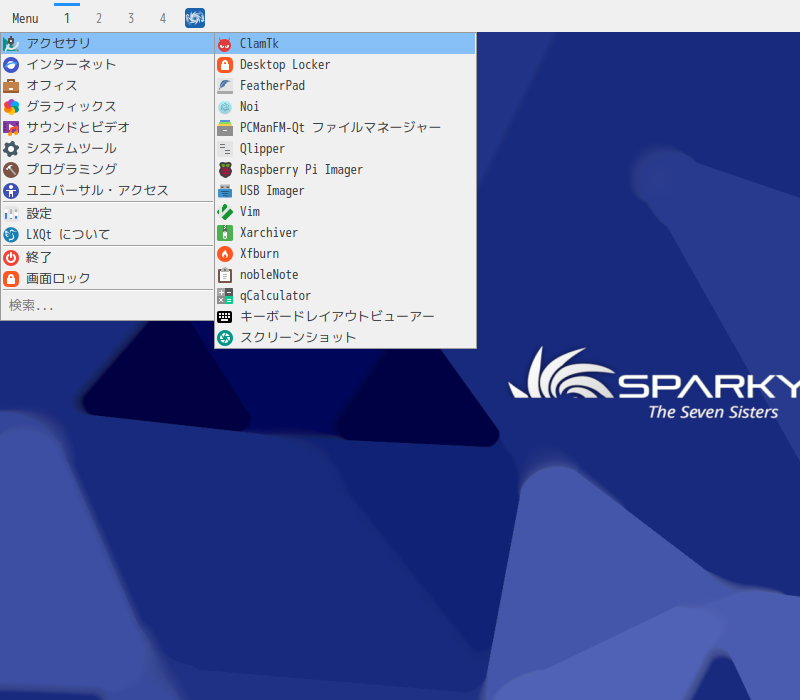800x700 pixels.
Task: Click the アクセサリ category icon
Action: (x=11, y=44)
